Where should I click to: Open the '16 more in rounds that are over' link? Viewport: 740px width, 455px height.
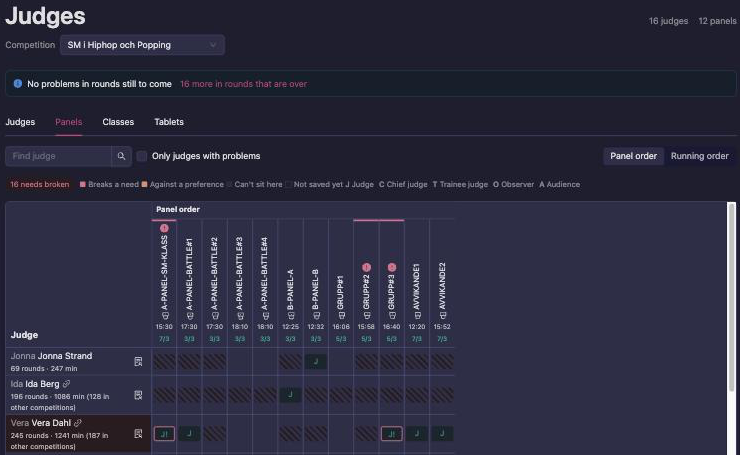coord(244,84)
